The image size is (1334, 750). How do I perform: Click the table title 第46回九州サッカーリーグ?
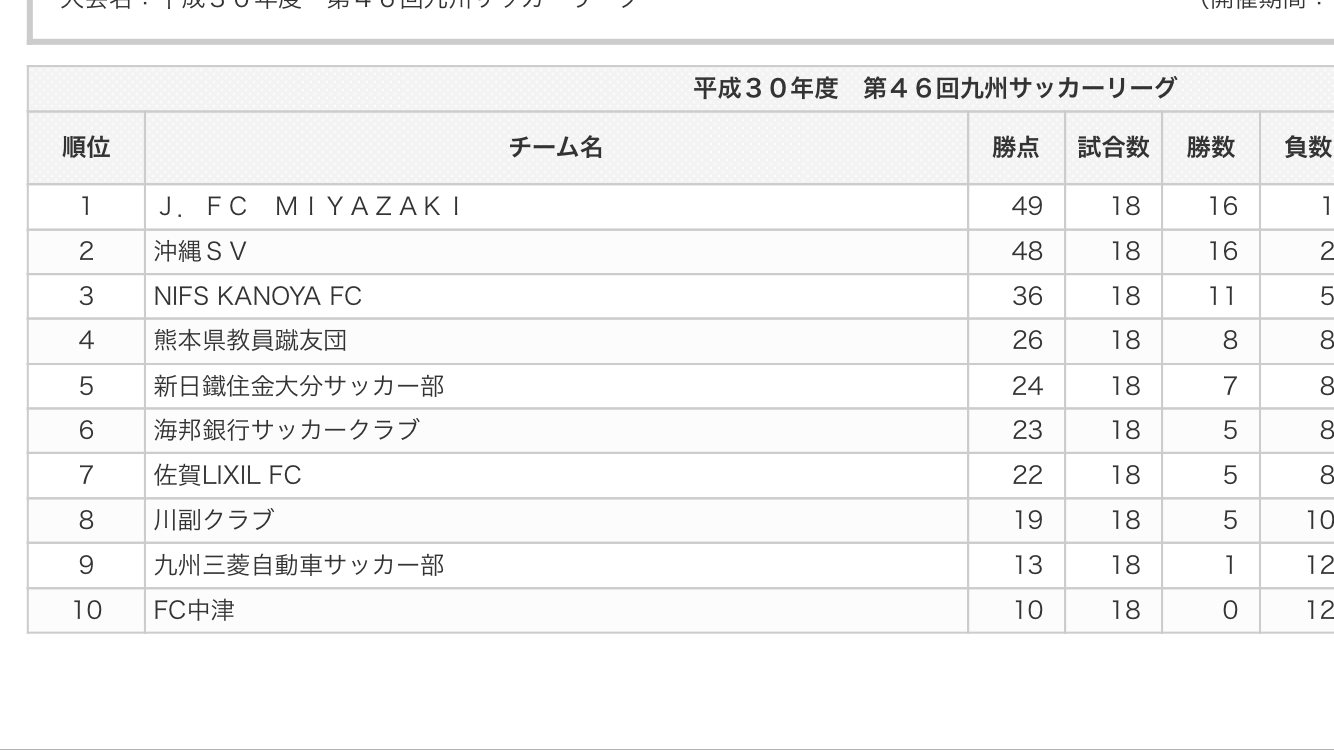pos(934,89)
